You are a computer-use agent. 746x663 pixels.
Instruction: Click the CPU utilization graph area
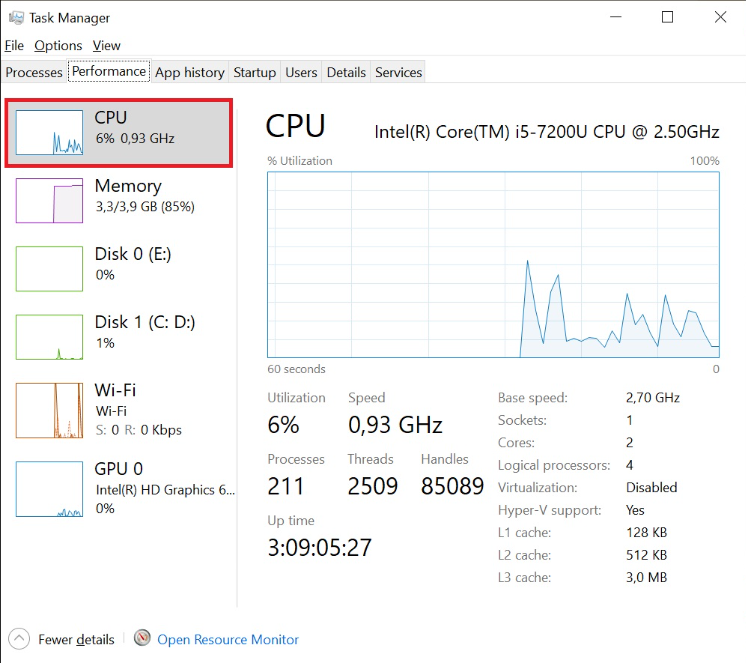[x=493, y=264]
